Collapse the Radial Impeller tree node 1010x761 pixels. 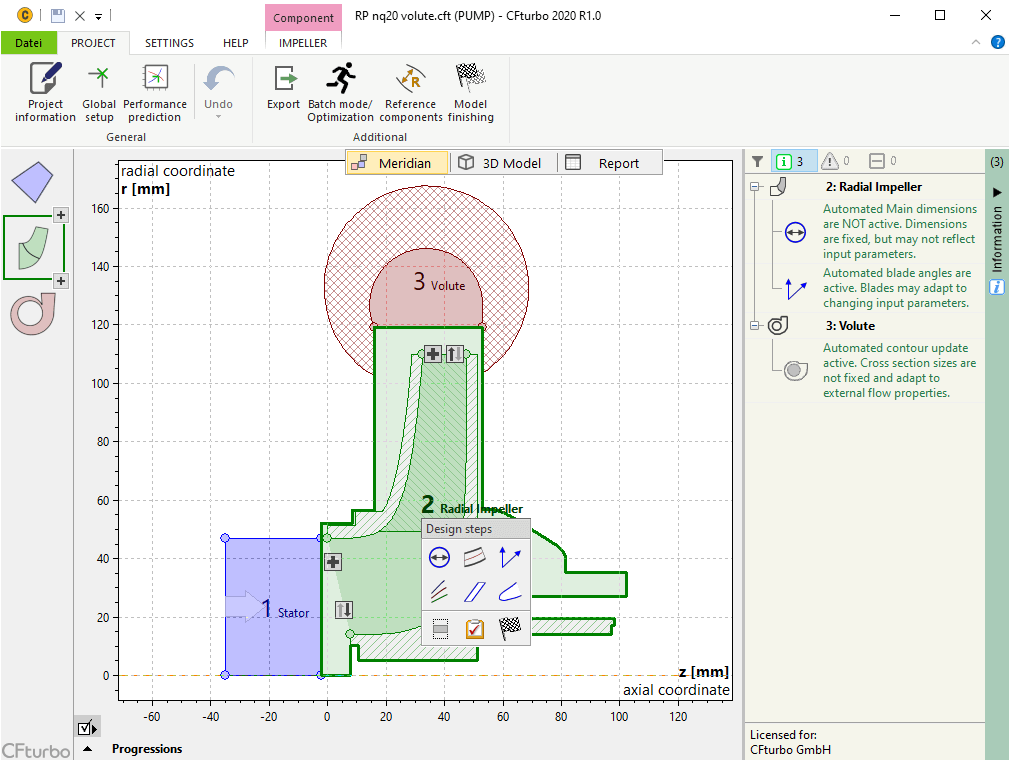click(x=754, y=187)
